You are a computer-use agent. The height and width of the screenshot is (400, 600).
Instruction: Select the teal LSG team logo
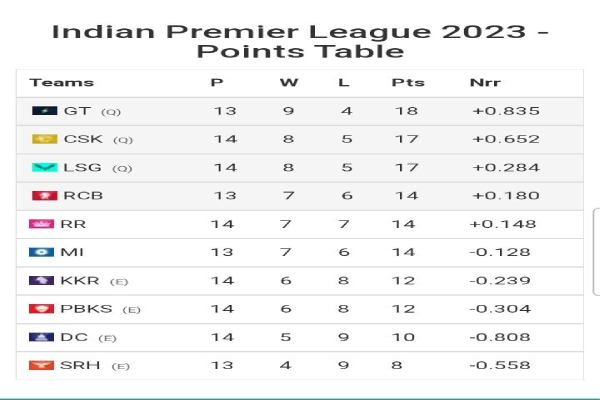click(45, 167)
